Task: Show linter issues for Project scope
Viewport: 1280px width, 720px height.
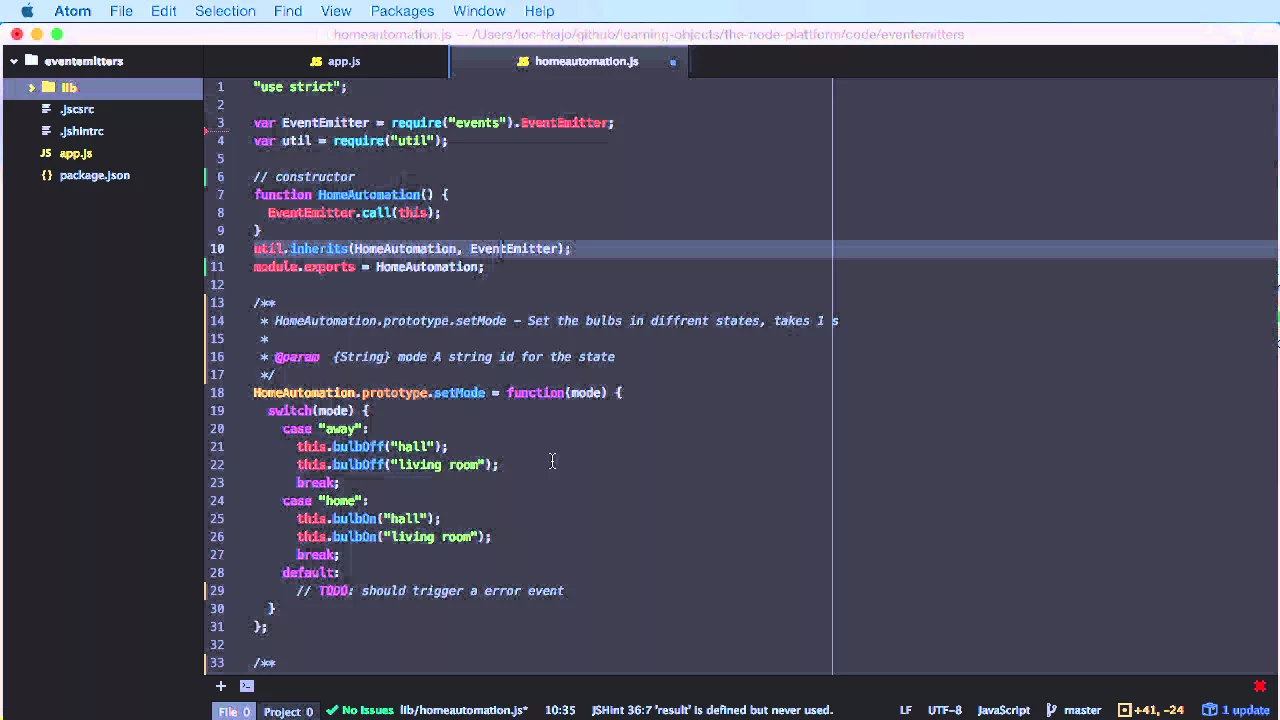Action: click(x=288, y=711)
